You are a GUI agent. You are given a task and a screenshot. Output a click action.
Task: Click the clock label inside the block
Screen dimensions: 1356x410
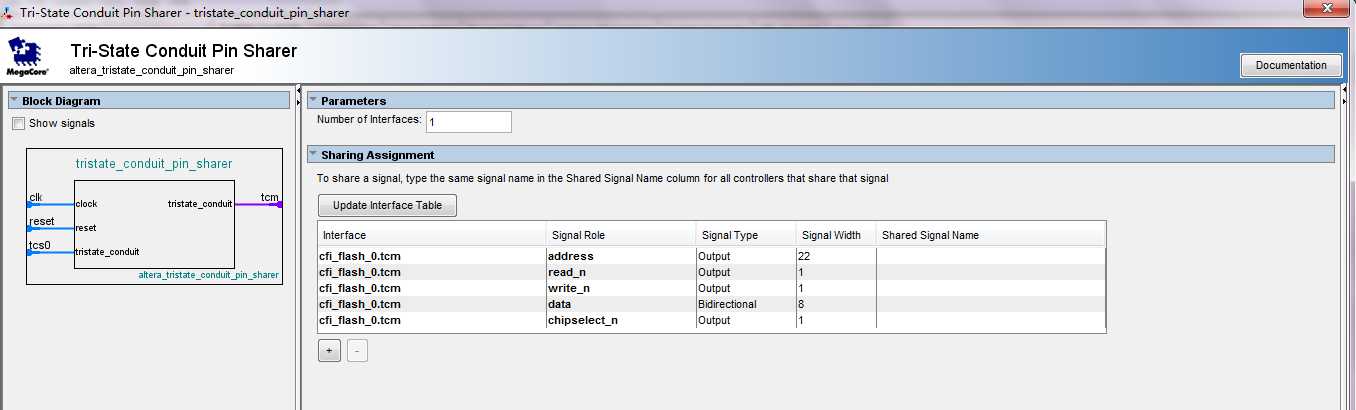86,204
